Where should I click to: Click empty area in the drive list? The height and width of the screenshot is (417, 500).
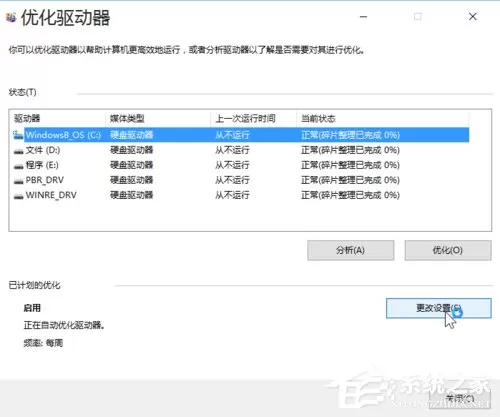tap(250, 216)
